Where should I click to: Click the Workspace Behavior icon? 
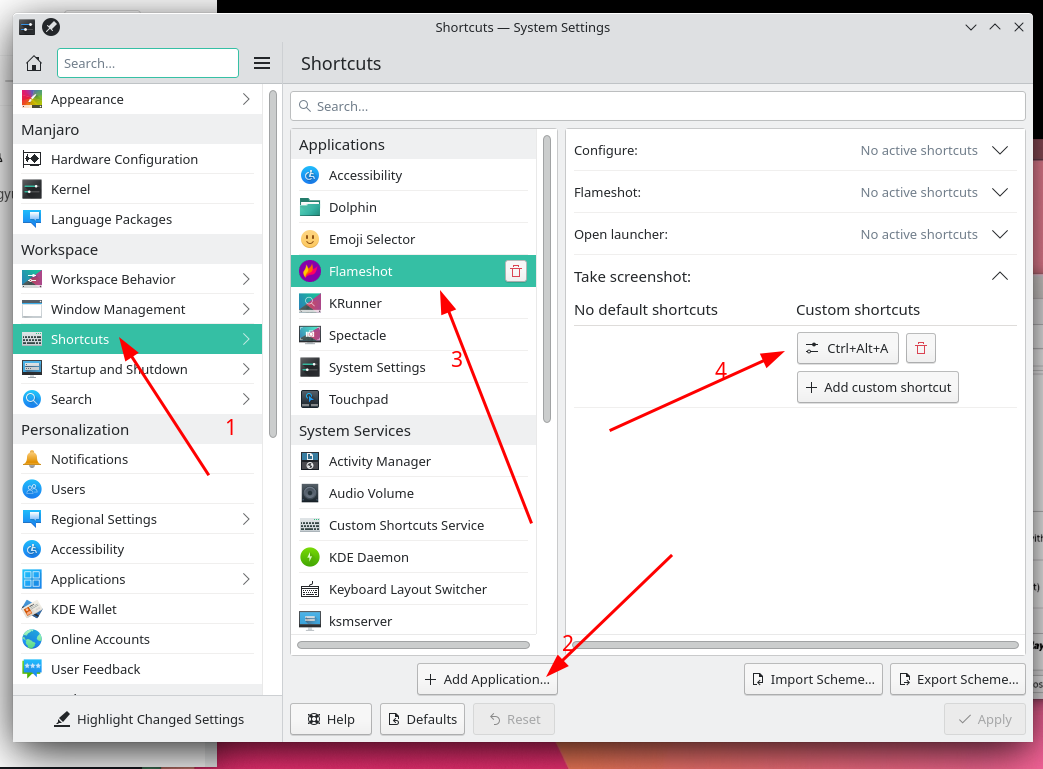click(32, 279)
